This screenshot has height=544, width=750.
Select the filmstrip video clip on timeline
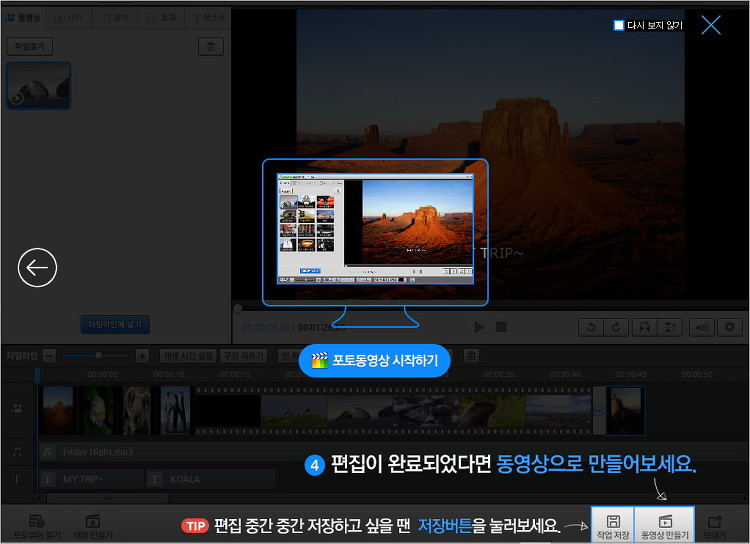coord(393,411)
